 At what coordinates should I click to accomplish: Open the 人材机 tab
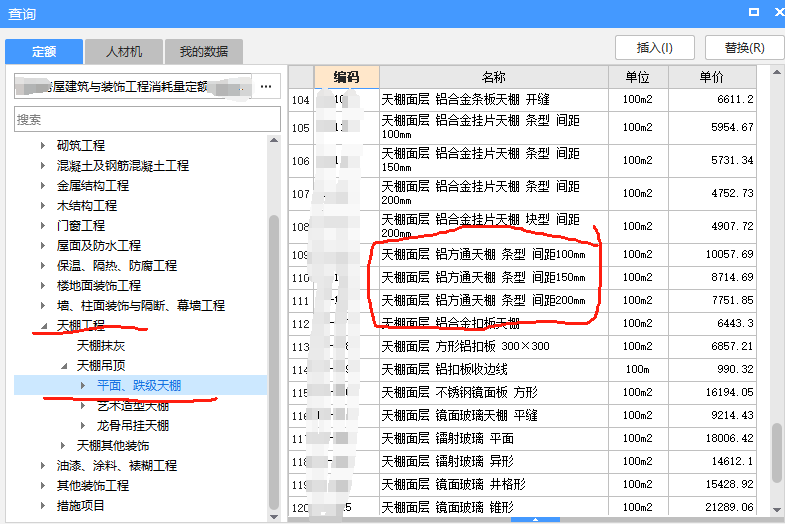point(124,52)
